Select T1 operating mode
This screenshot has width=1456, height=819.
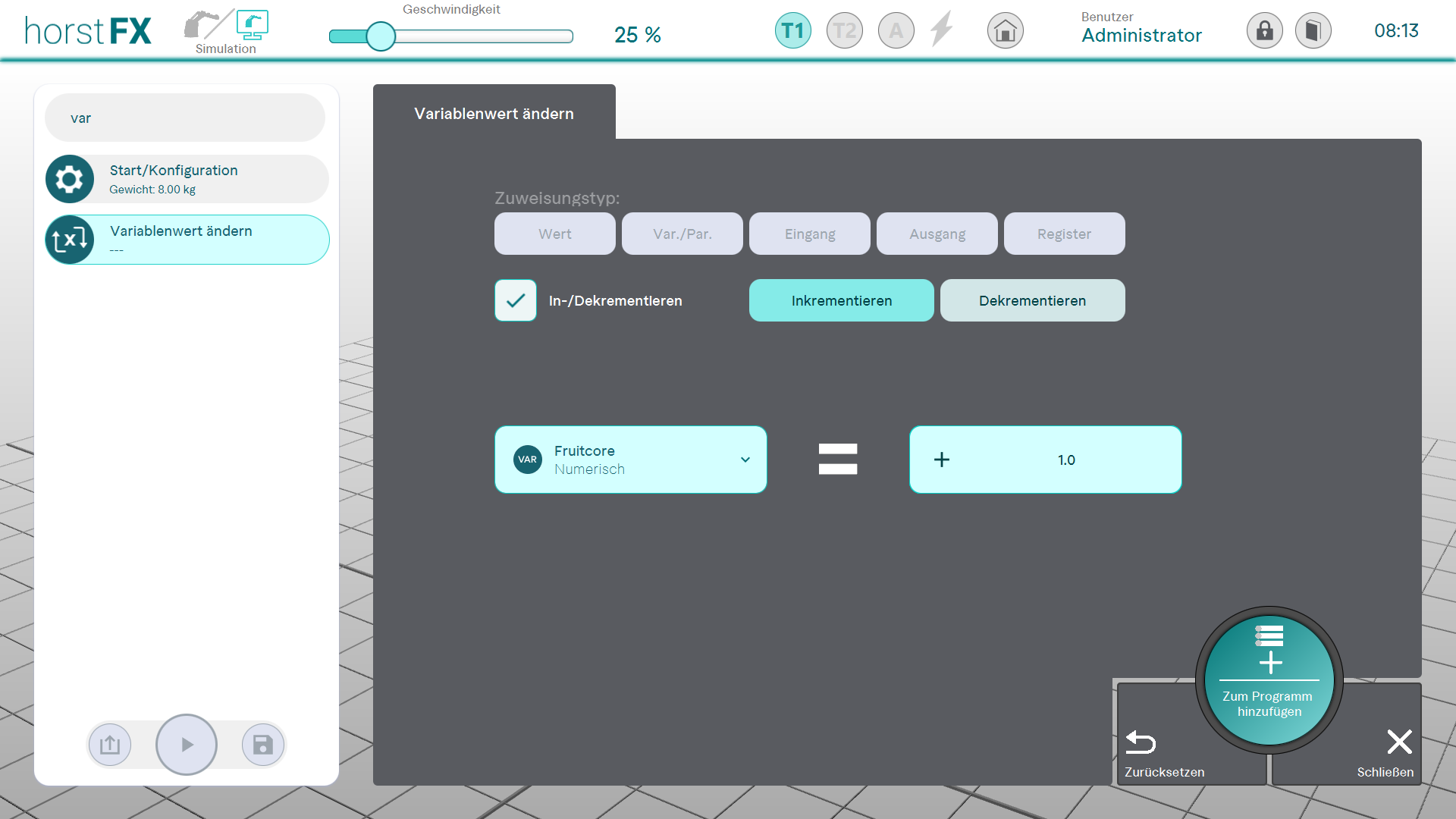(792, 31)
